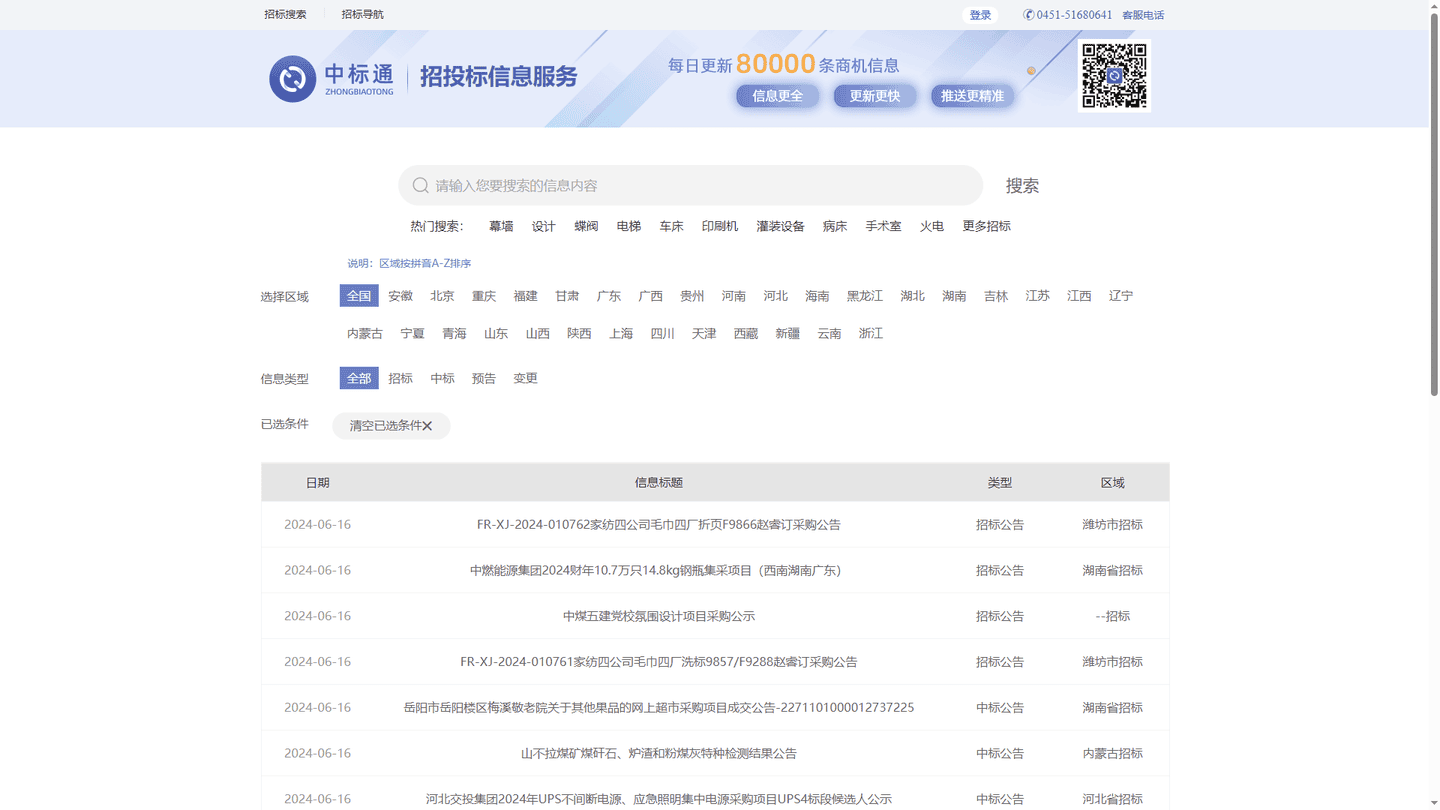Open 岳阳市岳阳楼区梅溪敬老院 notice

tap(658, 708)
